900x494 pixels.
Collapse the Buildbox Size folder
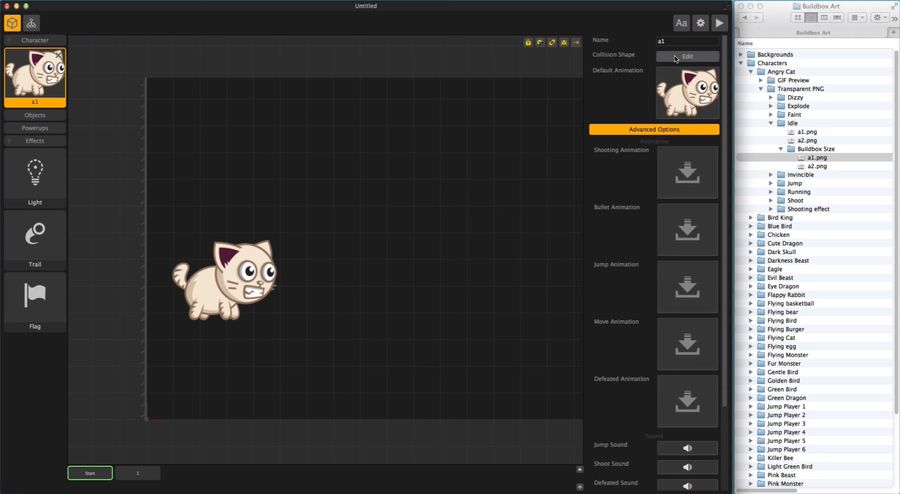[781, 149]
